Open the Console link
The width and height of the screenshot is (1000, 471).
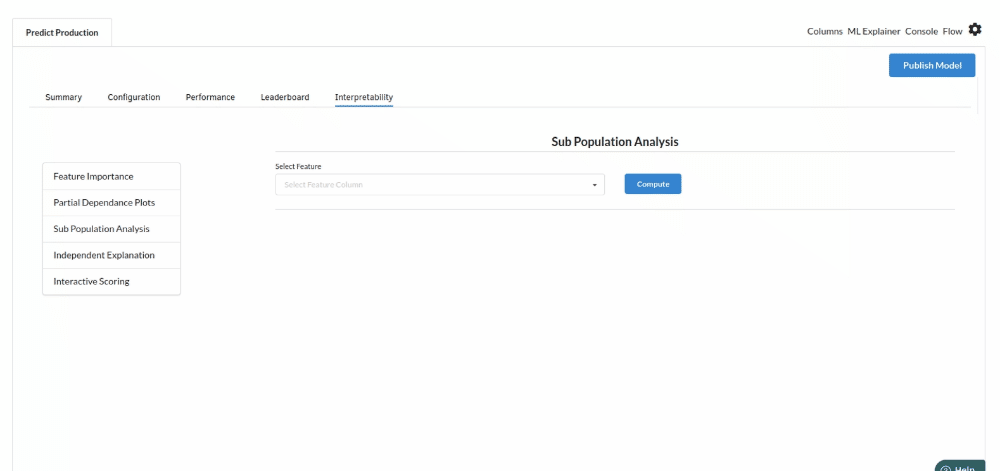click(x=921, y=31)
